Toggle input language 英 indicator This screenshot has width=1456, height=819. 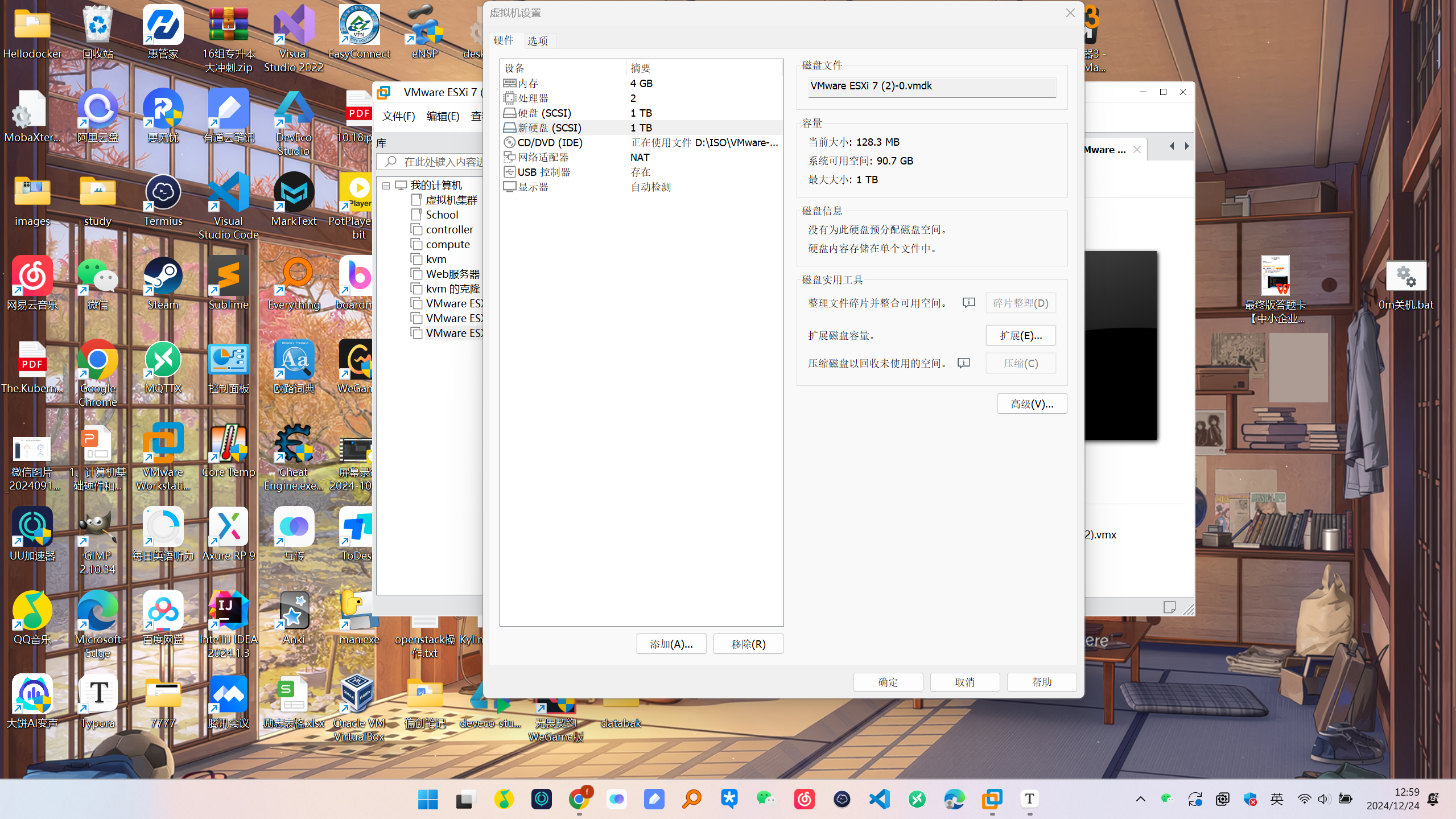click(1277, 799)
